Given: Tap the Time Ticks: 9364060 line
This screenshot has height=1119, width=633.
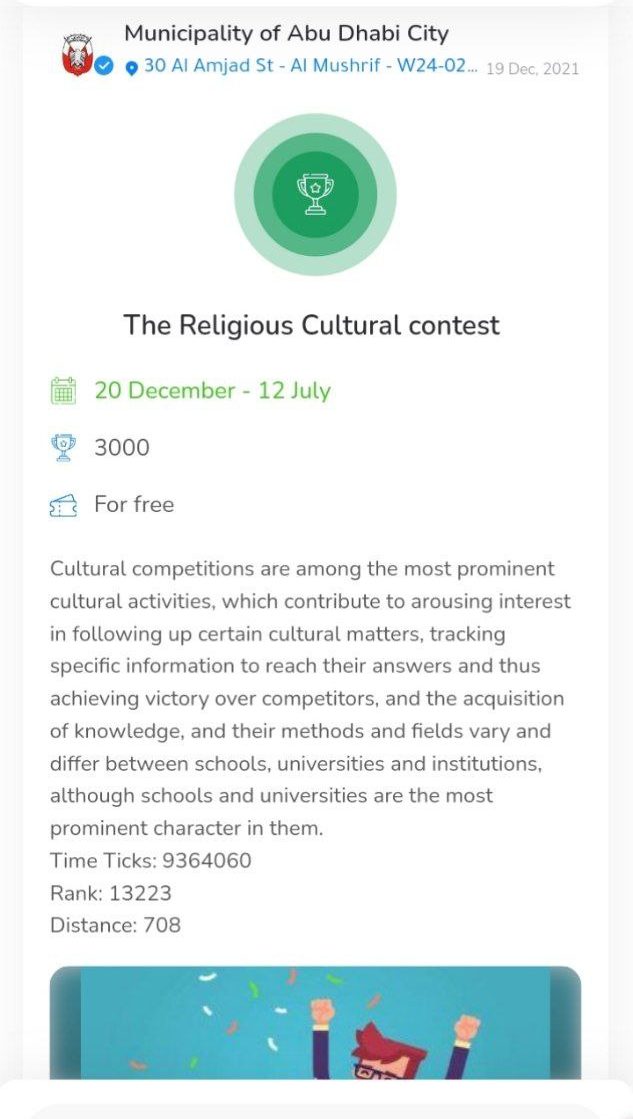Looking at the screenshot, I should (x=150, y=860).
